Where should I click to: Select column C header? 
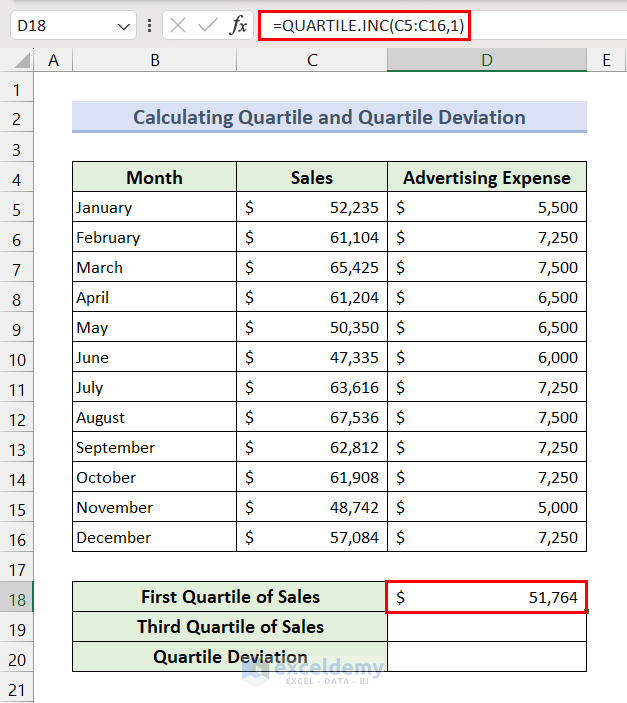tap(312, 60)
